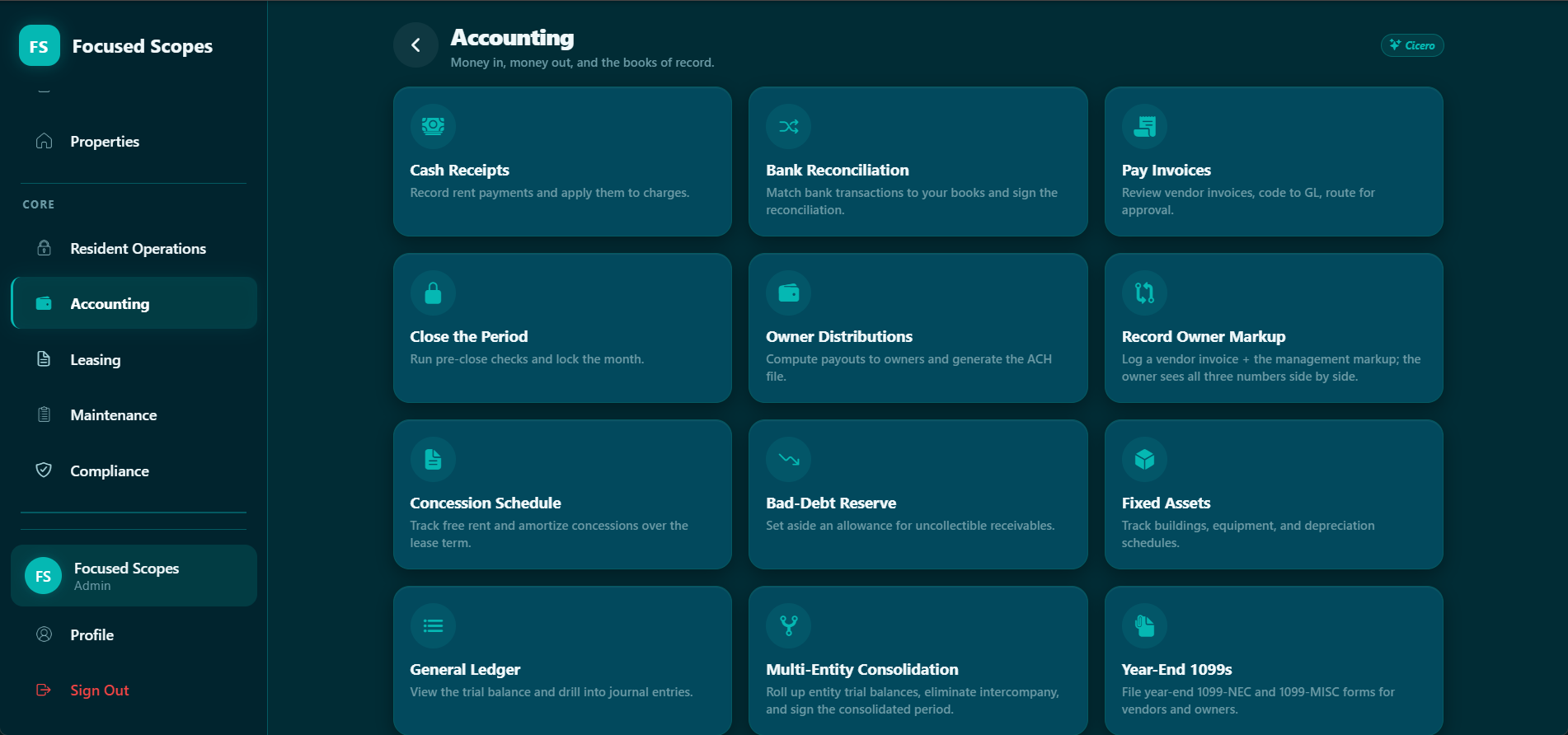
Task: Click the Close the Period lock icon
Action: pos(433,293)
